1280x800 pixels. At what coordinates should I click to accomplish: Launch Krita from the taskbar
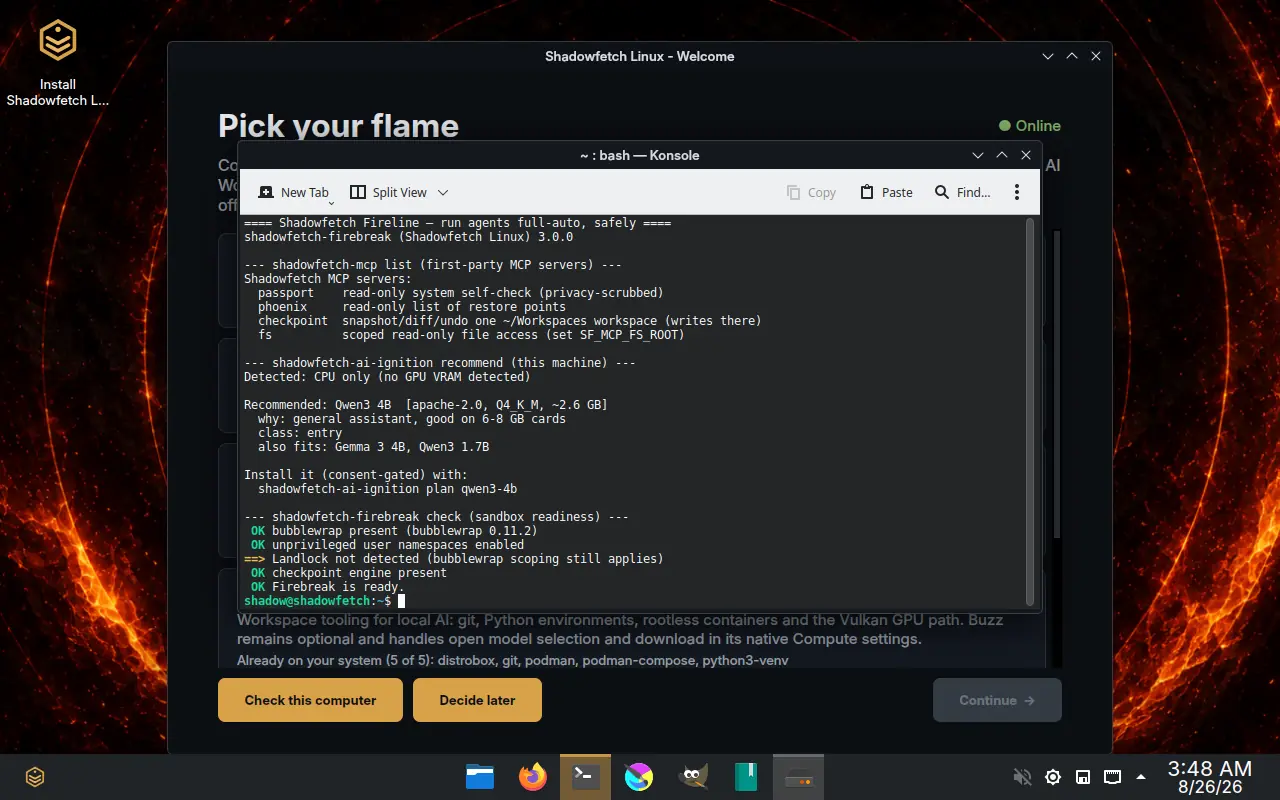click(x=639, y=777)
